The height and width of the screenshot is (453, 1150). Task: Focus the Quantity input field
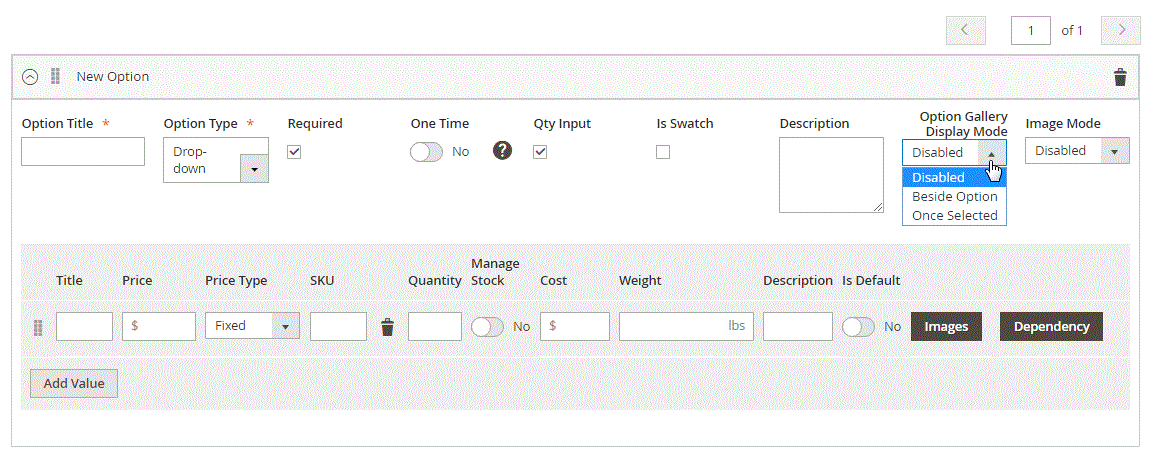tap(435, 326)
